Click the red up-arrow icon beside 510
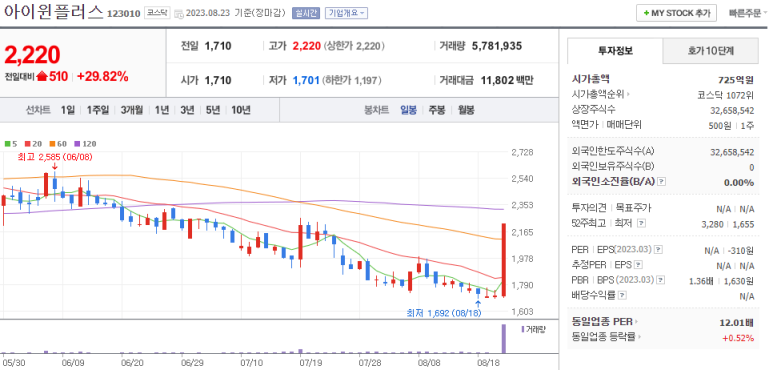 42,77
